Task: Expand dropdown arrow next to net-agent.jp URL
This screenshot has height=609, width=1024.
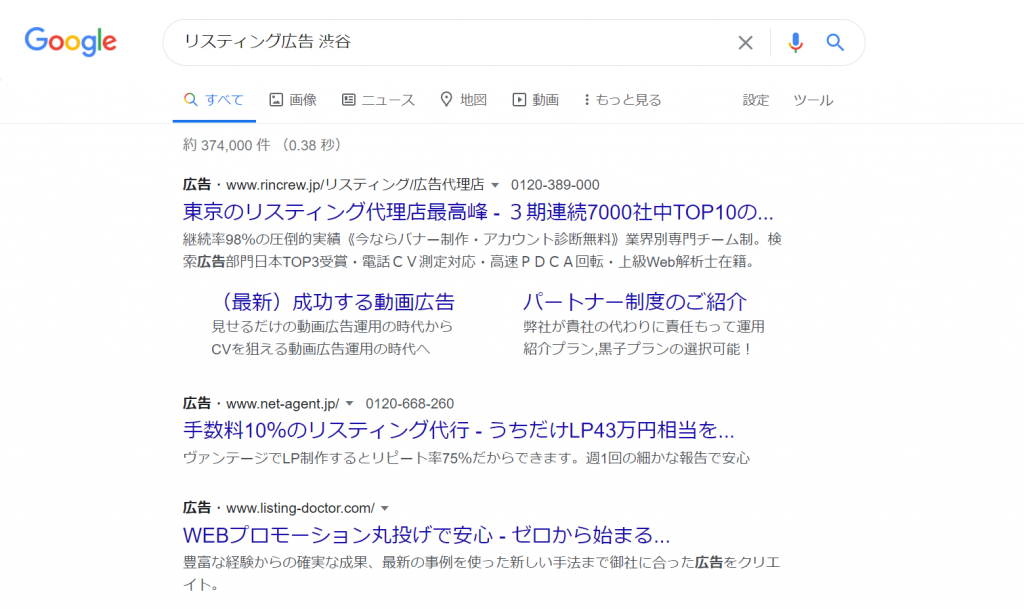Action: 349,404
